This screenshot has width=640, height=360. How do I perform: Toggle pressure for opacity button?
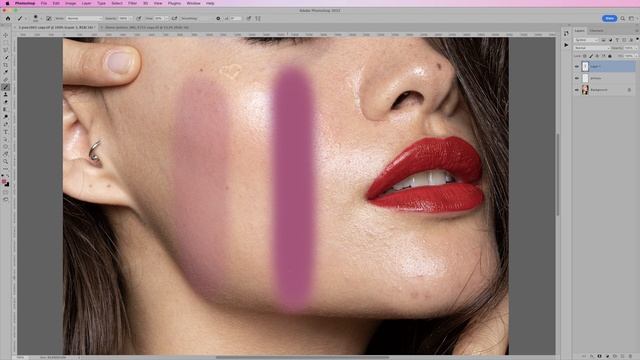(139, 18)
